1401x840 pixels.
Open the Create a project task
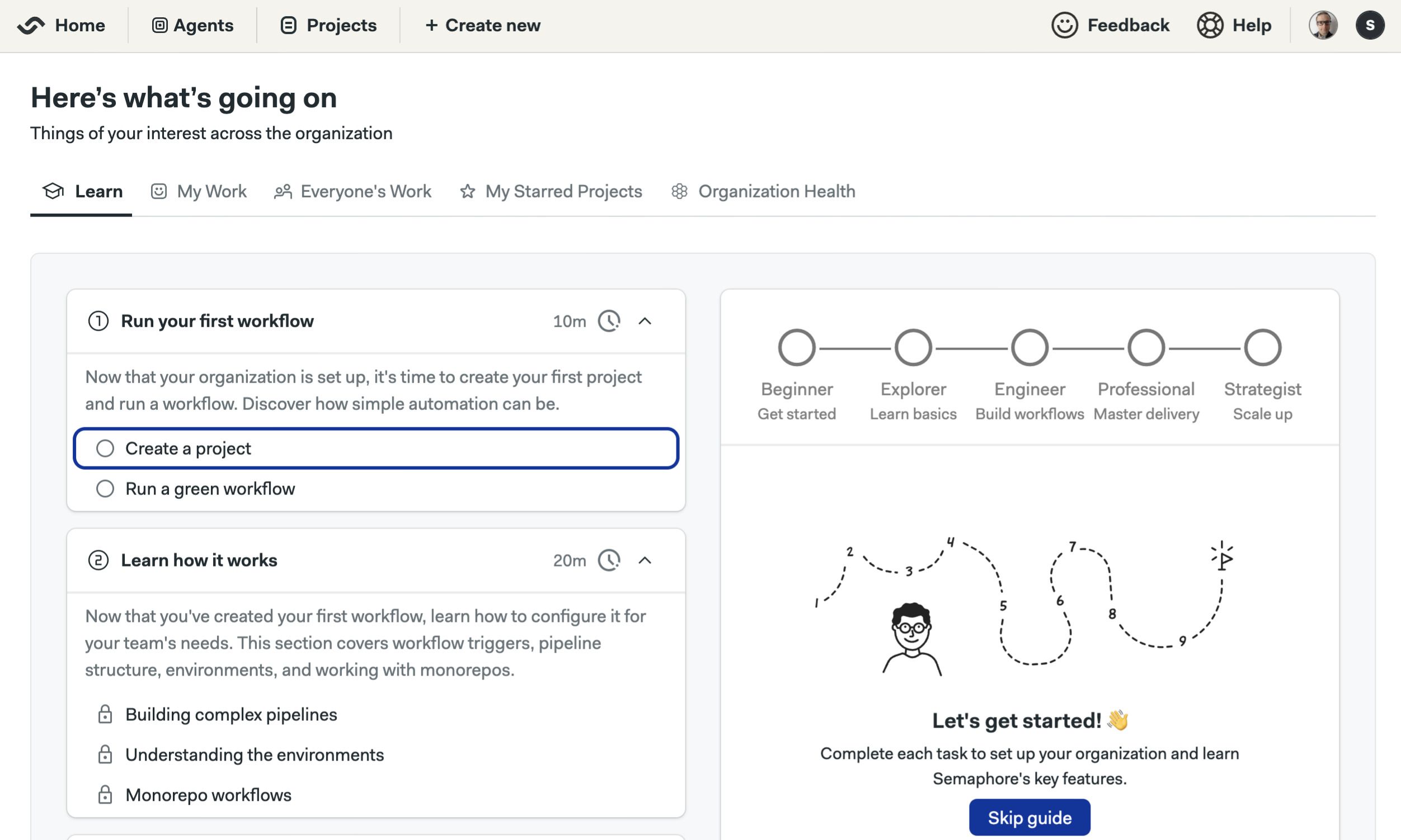(376, 449)
